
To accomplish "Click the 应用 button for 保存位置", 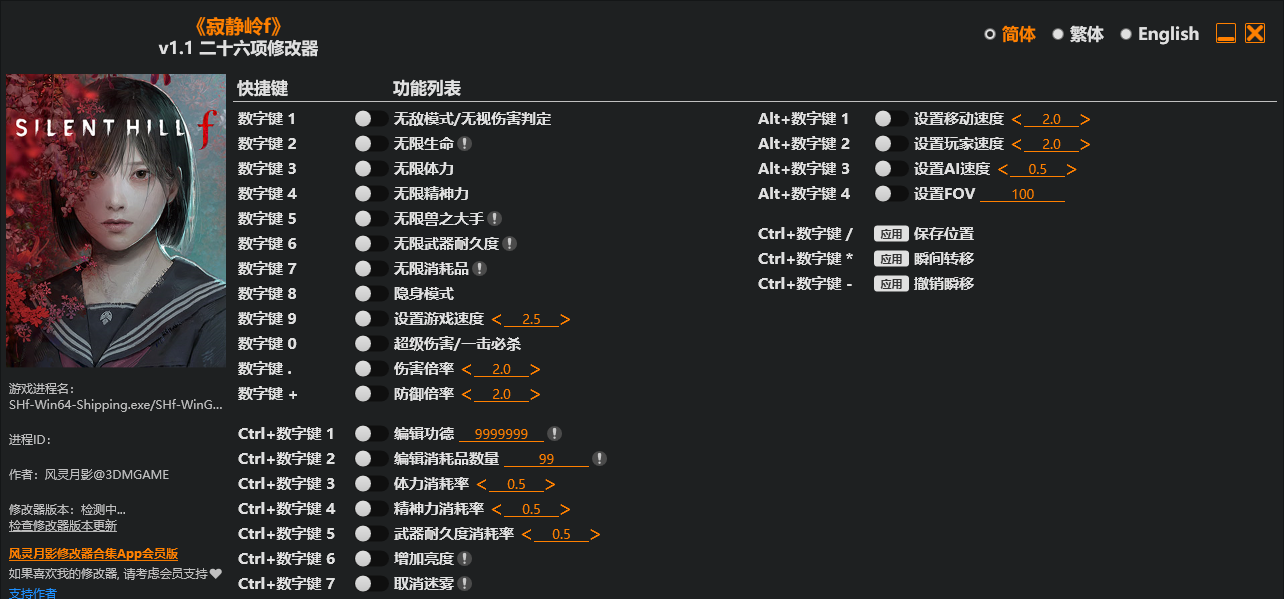I will point(890,234).
